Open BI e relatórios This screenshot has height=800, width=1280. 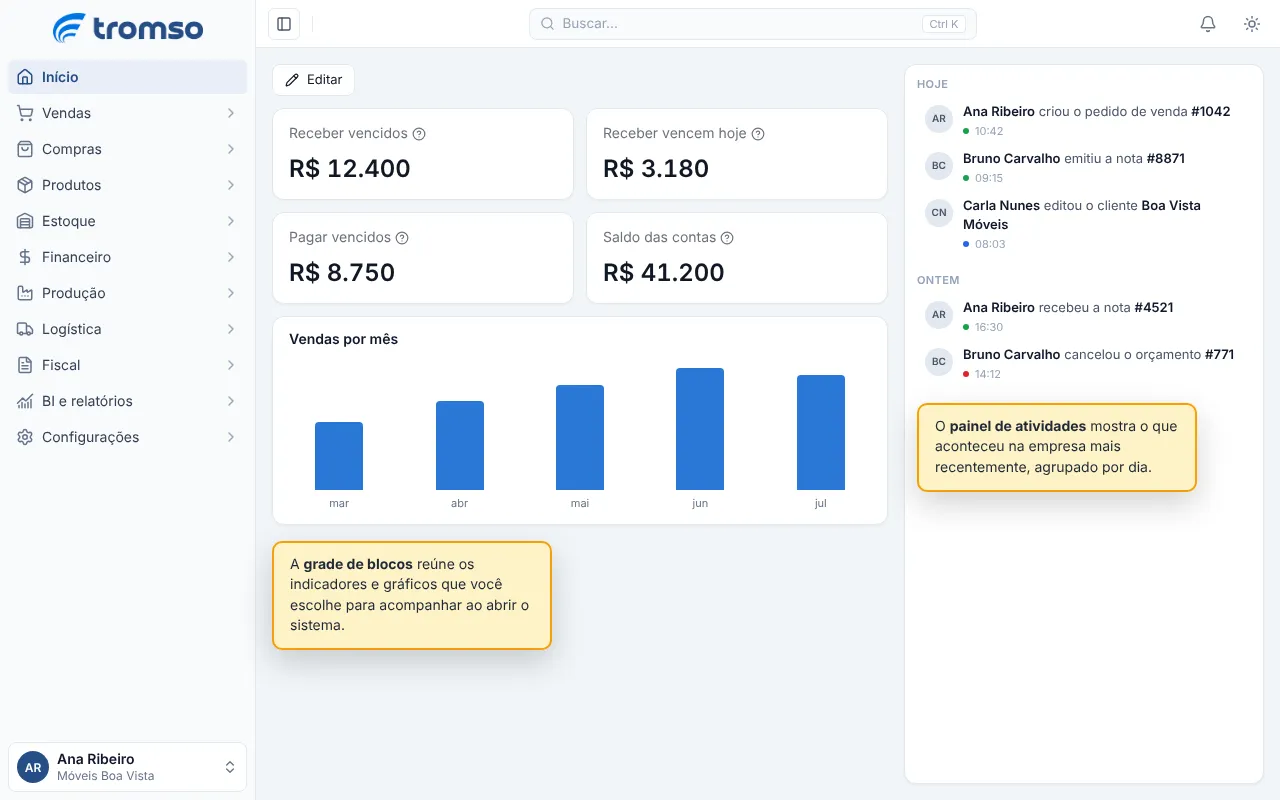128,401
